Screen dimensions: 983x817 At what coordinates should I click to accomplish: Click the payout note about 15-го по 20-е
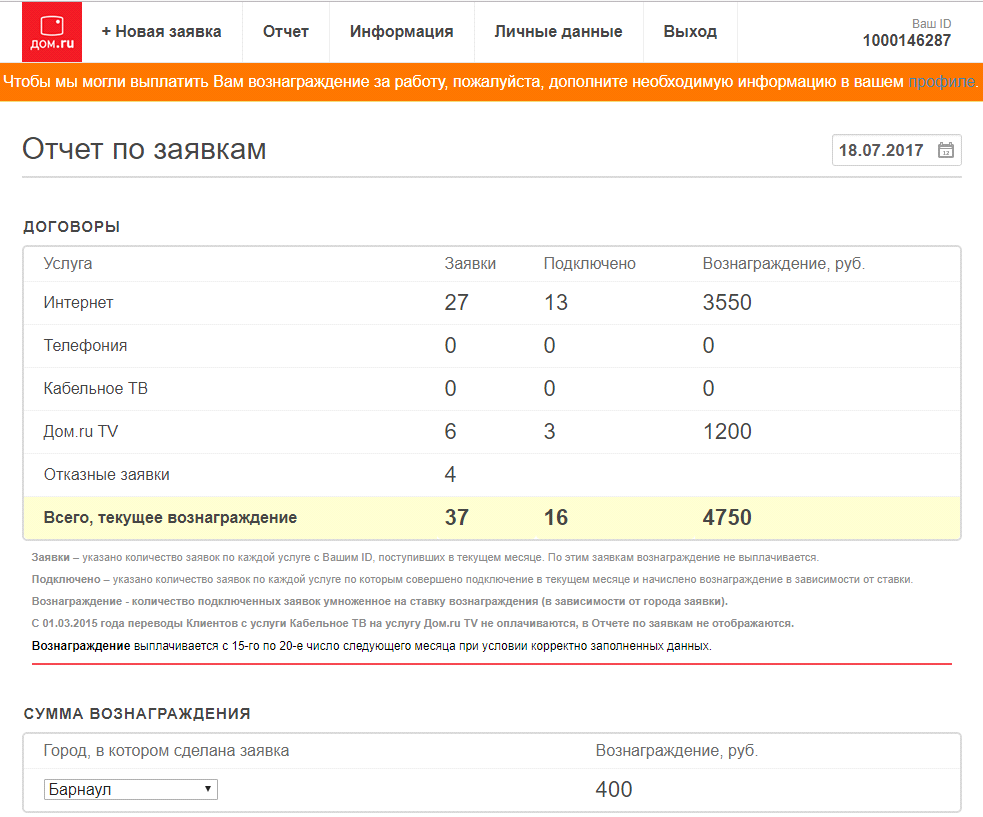(372, 646)
